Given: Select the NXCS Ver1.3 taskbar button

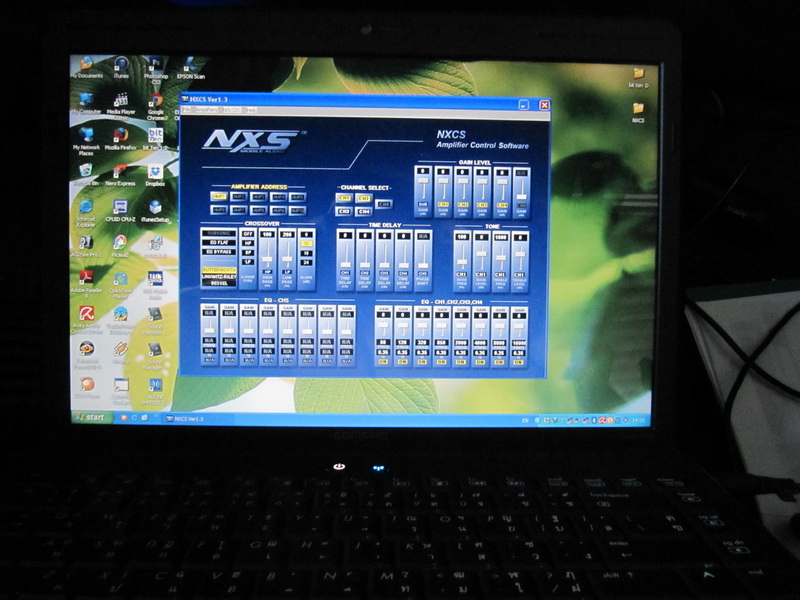Looking at the screenshot, I should point(197,418).
